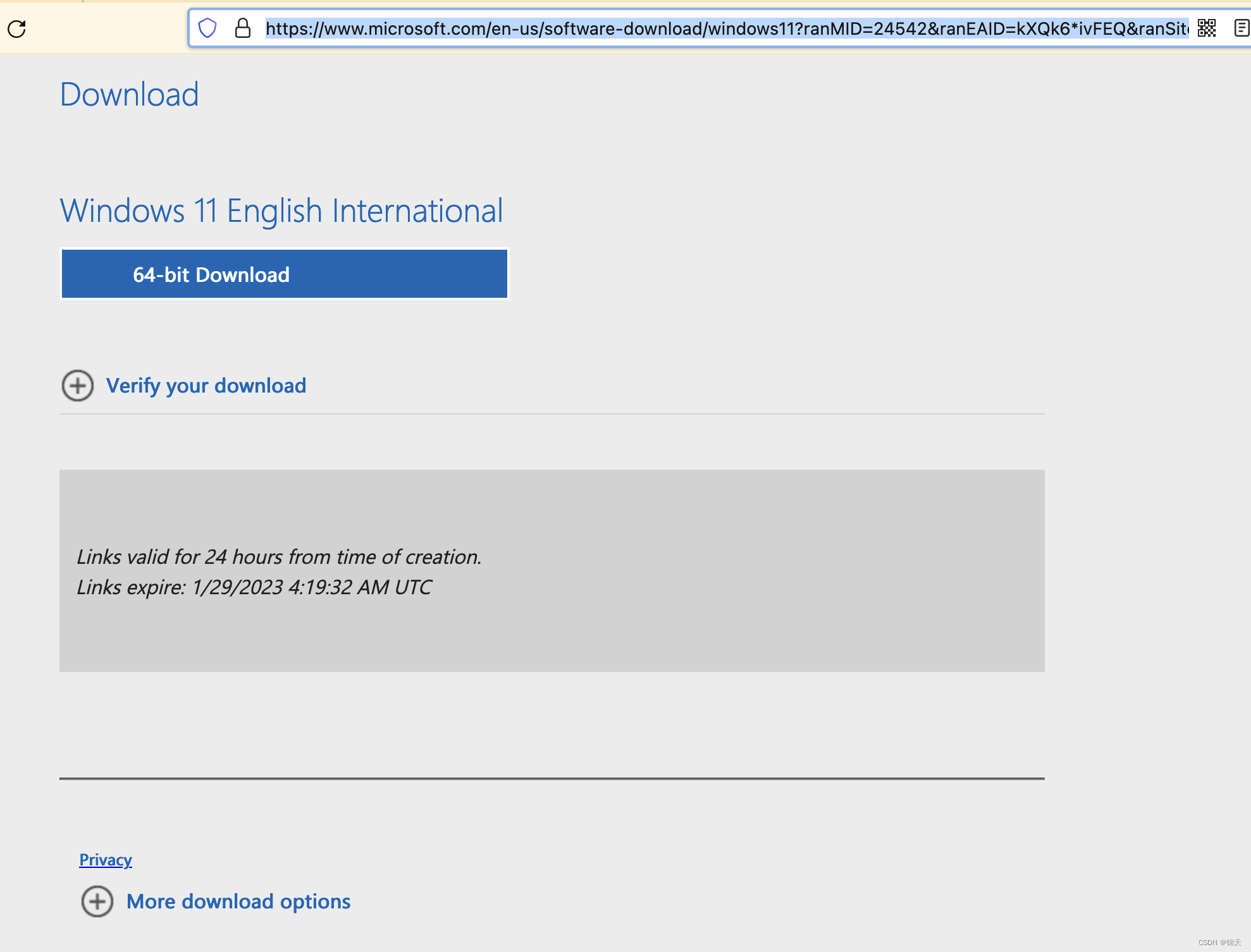Open the Privacy link
This screenshot has height=952, width=1251.
click(x=106, y=860)
